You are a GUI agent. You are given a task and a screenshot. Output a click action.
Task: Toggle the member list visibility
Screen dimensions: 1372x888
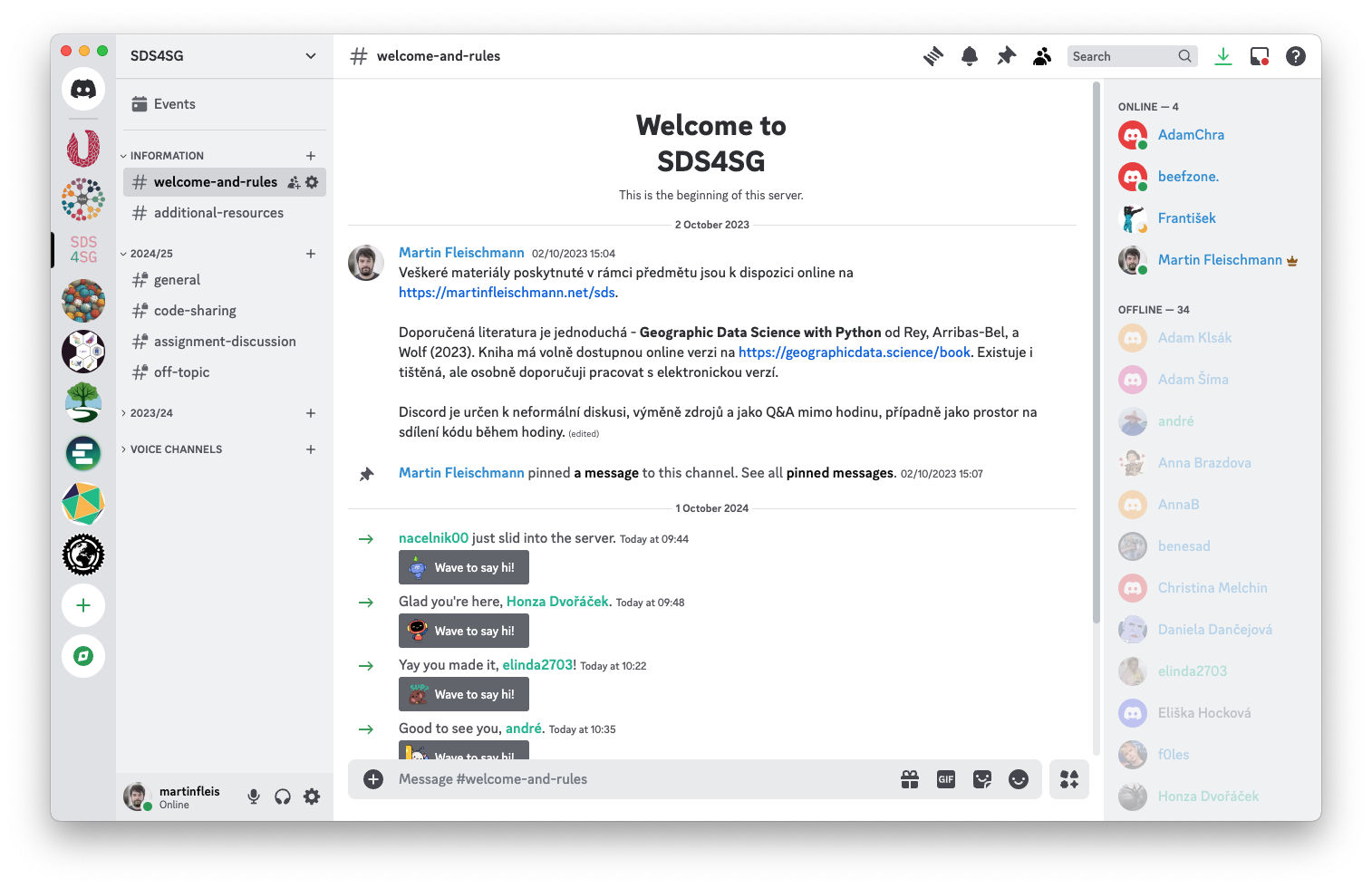tap(1042, 56)
